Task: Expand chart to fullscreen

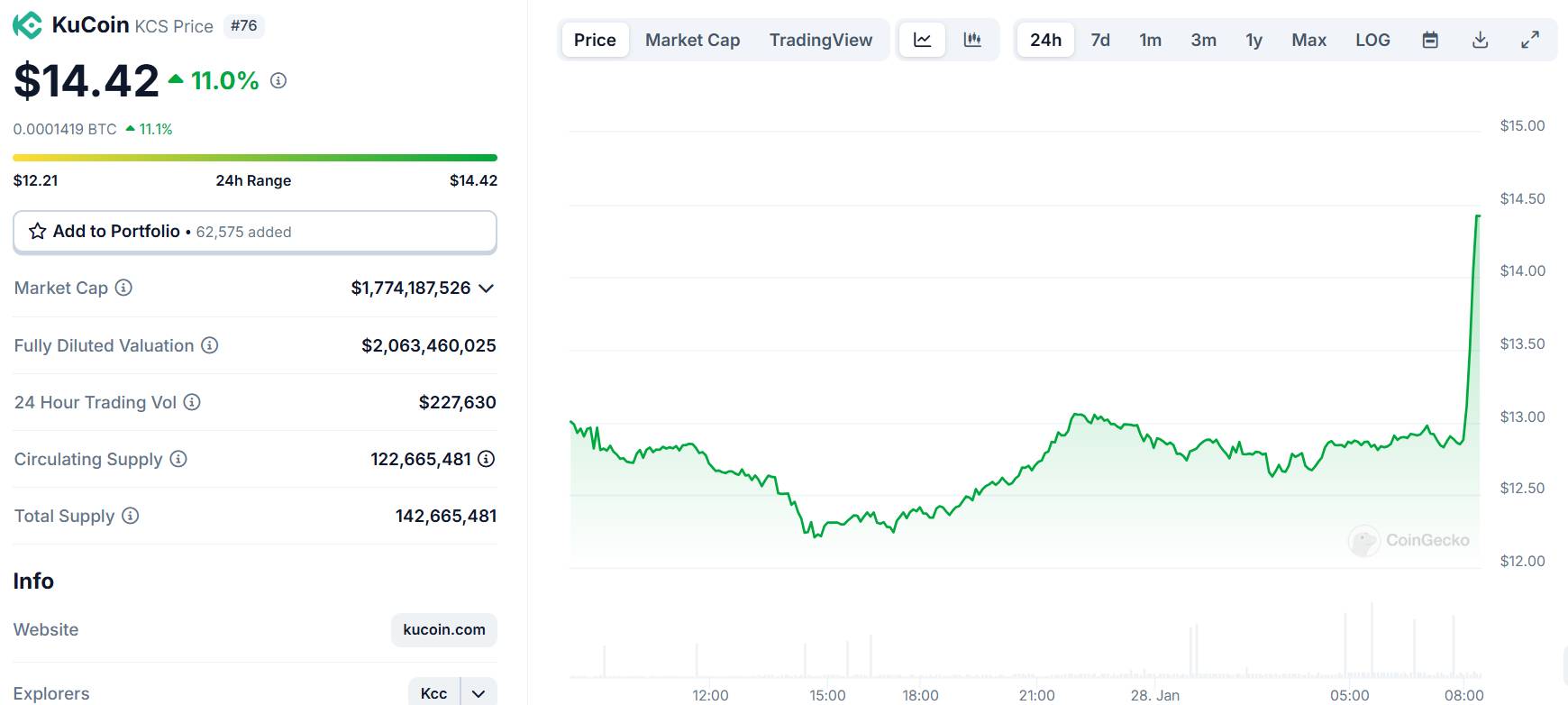Action: 1530,40
